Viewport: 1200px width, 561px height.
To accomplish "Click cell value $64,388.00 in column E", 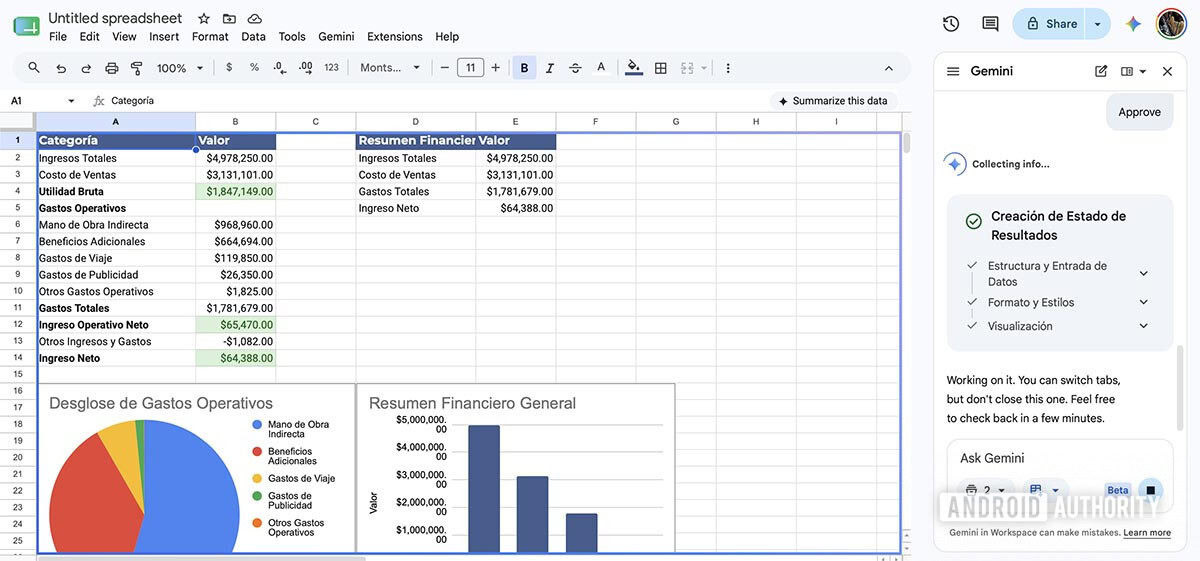I will click(x=516, y=209).
